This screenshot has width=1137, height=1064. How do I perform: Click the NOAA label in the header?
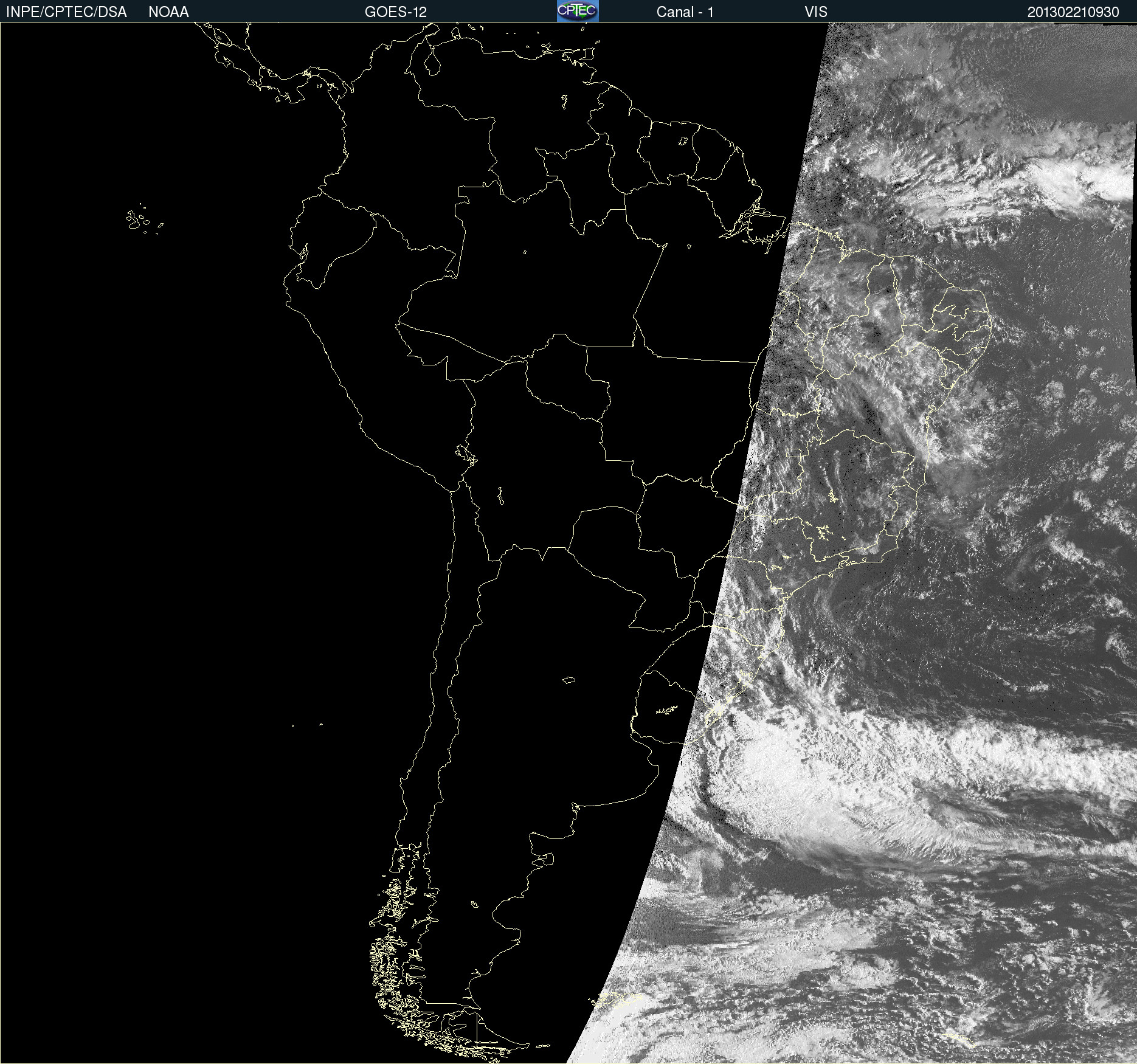[x=168, y=12]
